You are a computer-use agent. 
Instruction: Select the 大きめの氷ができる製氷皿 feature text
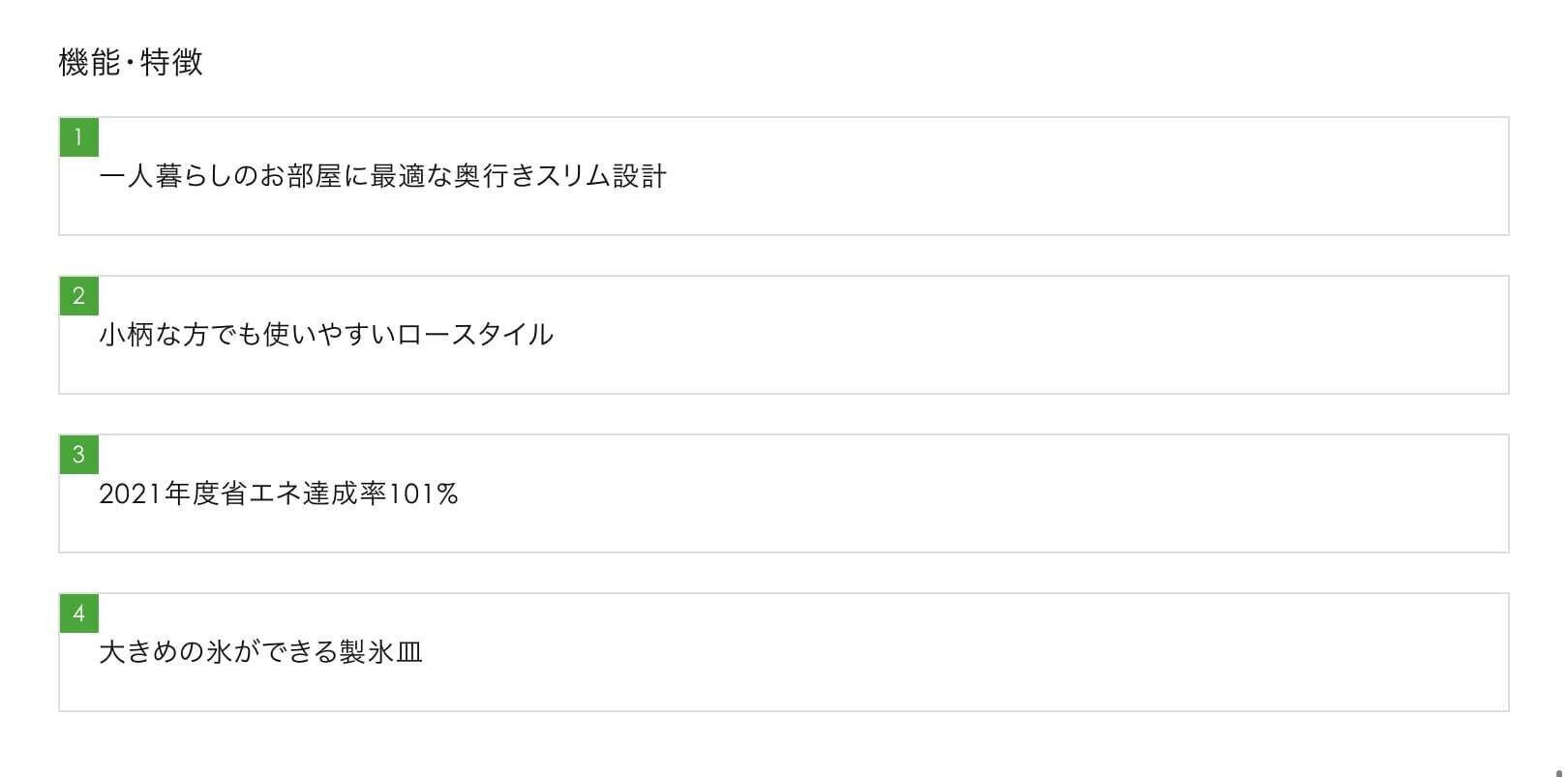260,652
